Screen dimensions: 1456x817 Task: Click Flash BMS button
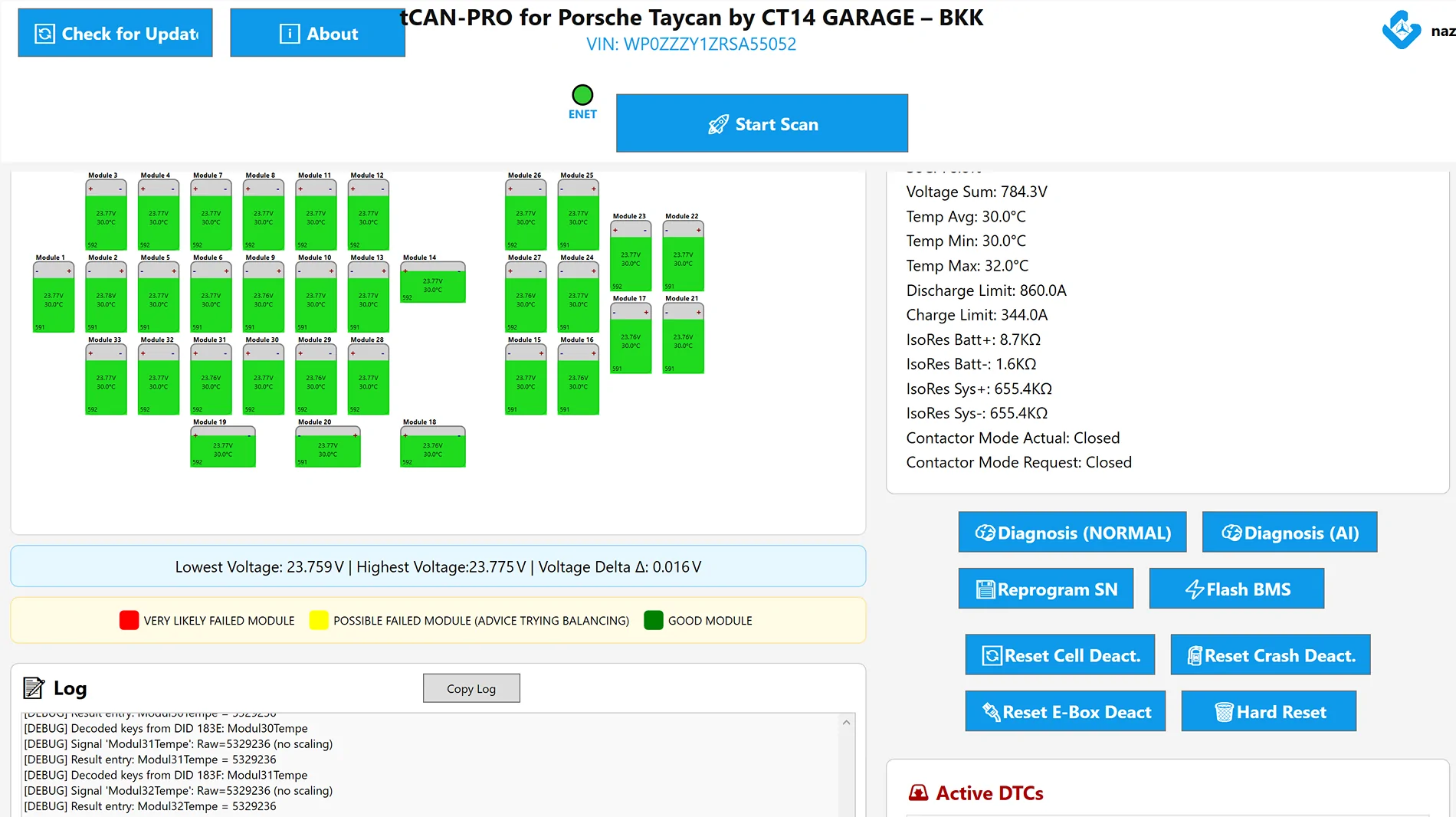[x=1237, y=589]
